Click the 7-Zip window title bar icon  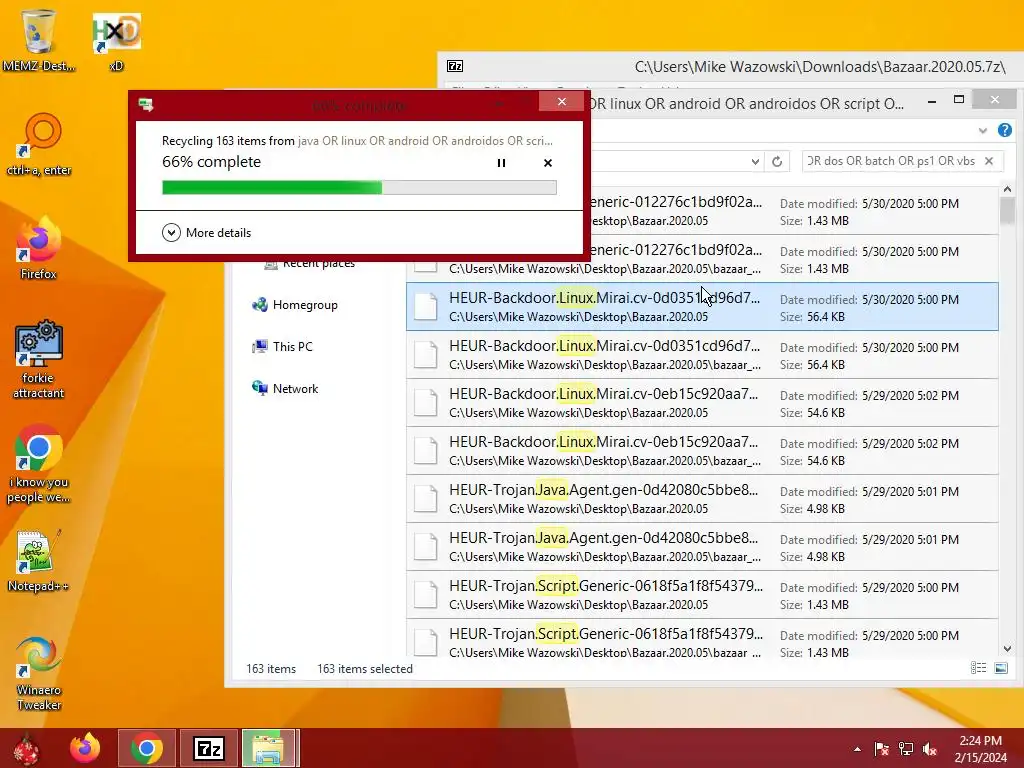tap(455, 66)
